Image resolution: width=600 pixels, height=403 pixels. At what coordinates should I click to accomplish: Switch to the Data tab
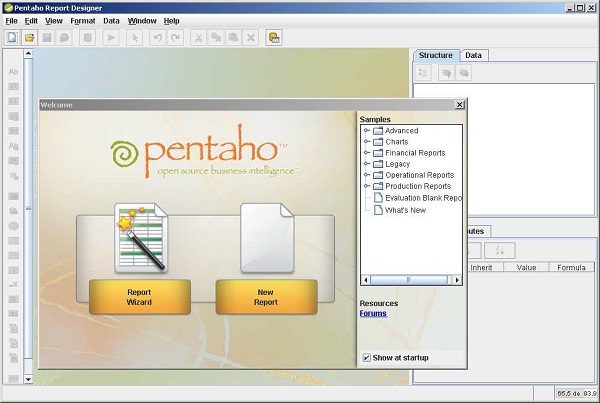tap(473, 55)
